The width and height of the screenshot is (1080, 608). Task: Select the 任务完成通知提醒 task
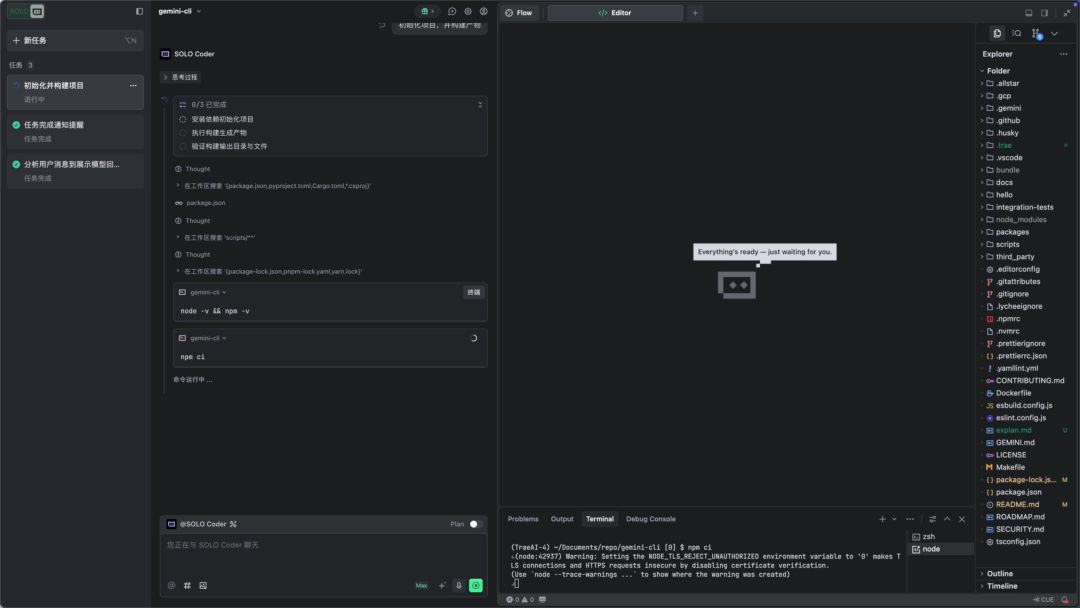click(x=75, y=131)
